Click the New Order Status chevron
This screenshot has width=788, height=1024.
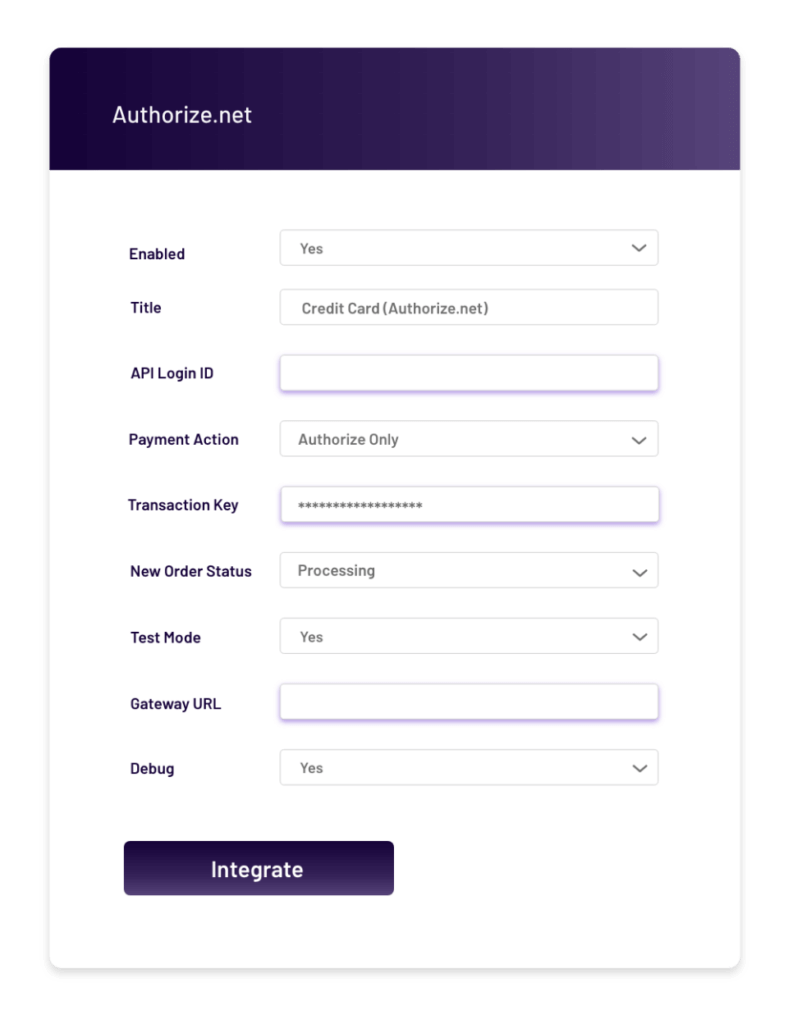pos(639,573)
